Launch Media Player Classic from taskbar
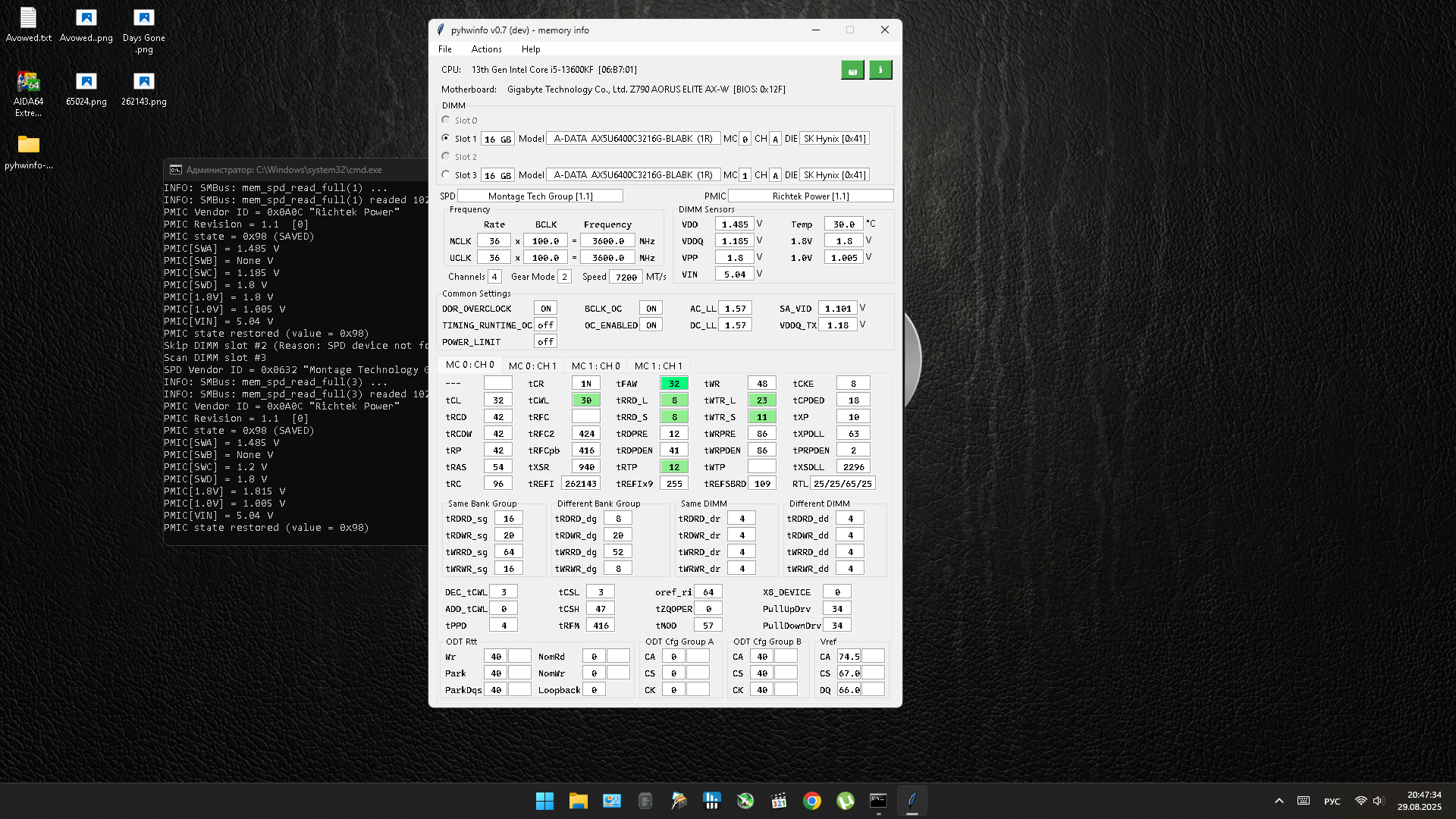 click(x=779, y=801)
